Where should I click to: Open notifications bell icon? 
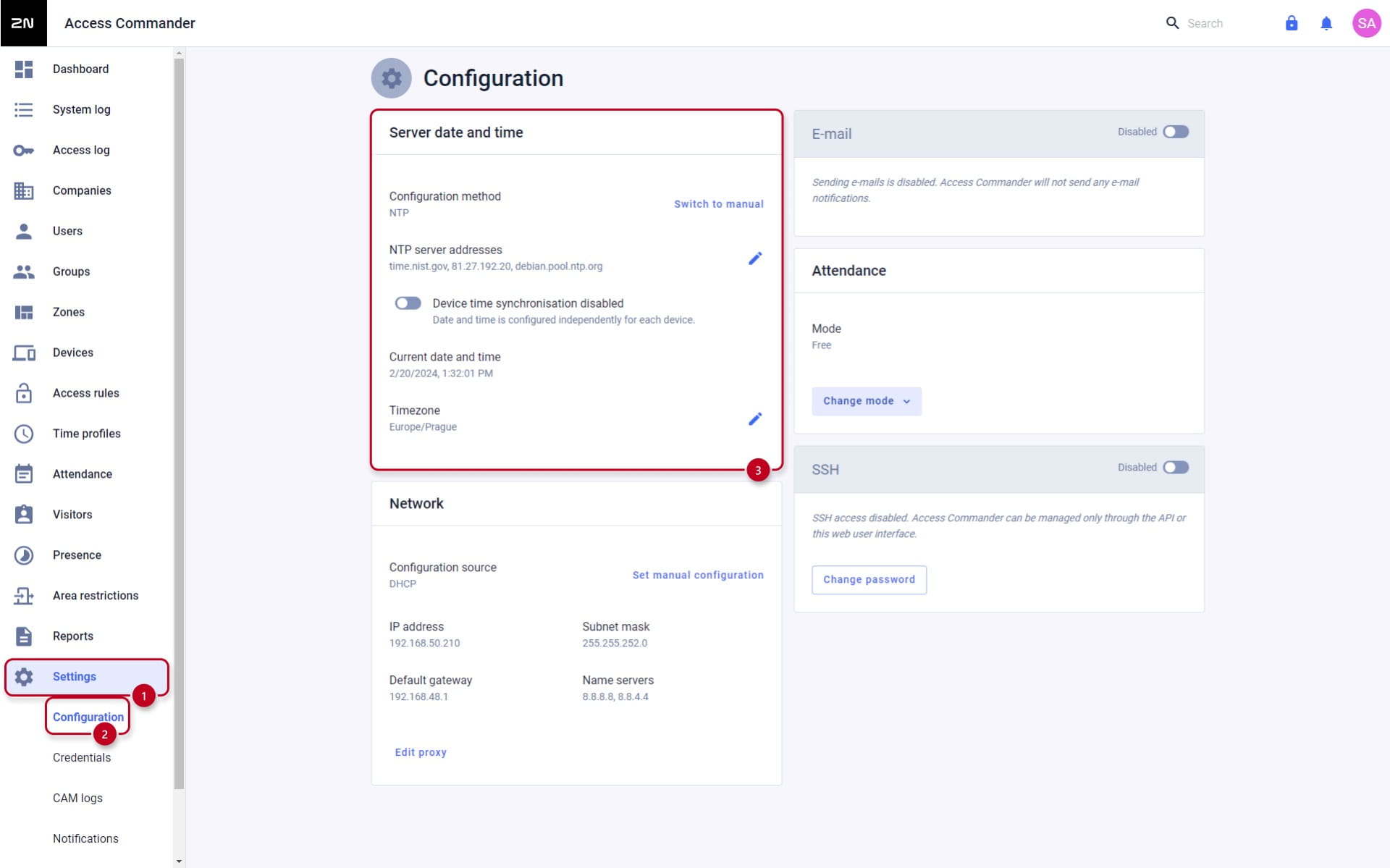tap(1326, 23)
